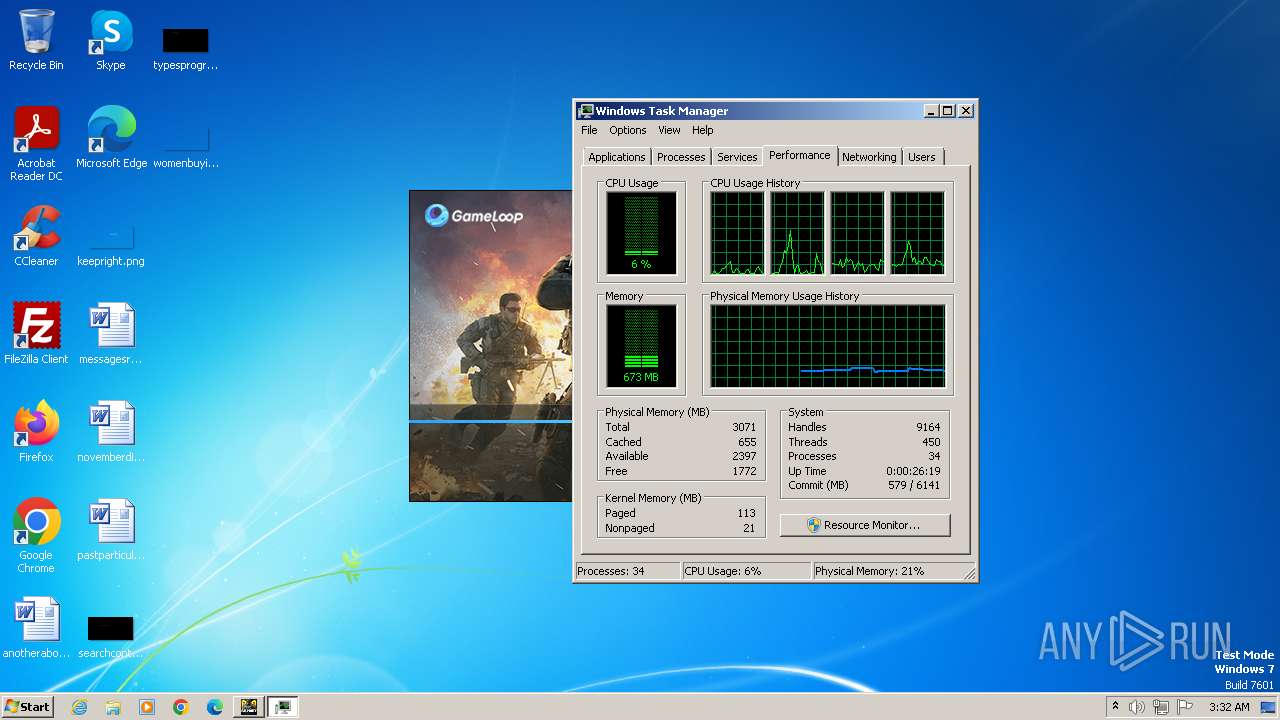
Task: Open the Options menu in Task Manager
Action: 628,130
